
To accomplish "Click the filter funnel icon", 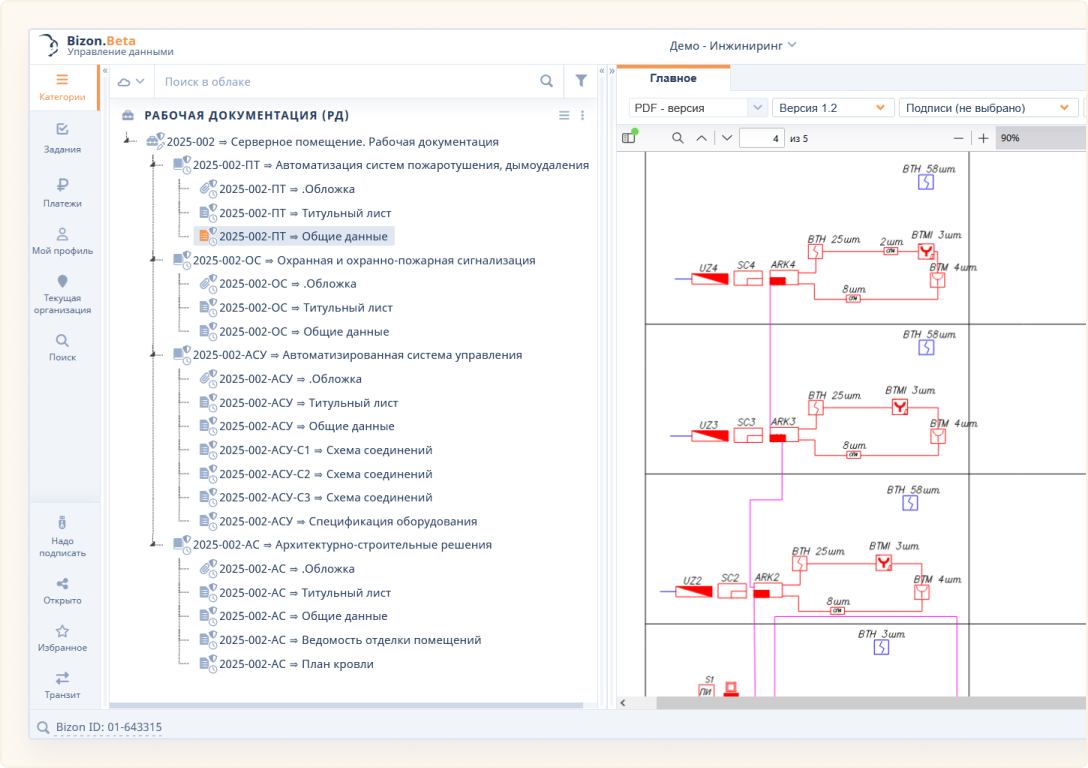I will pos(581,81).
